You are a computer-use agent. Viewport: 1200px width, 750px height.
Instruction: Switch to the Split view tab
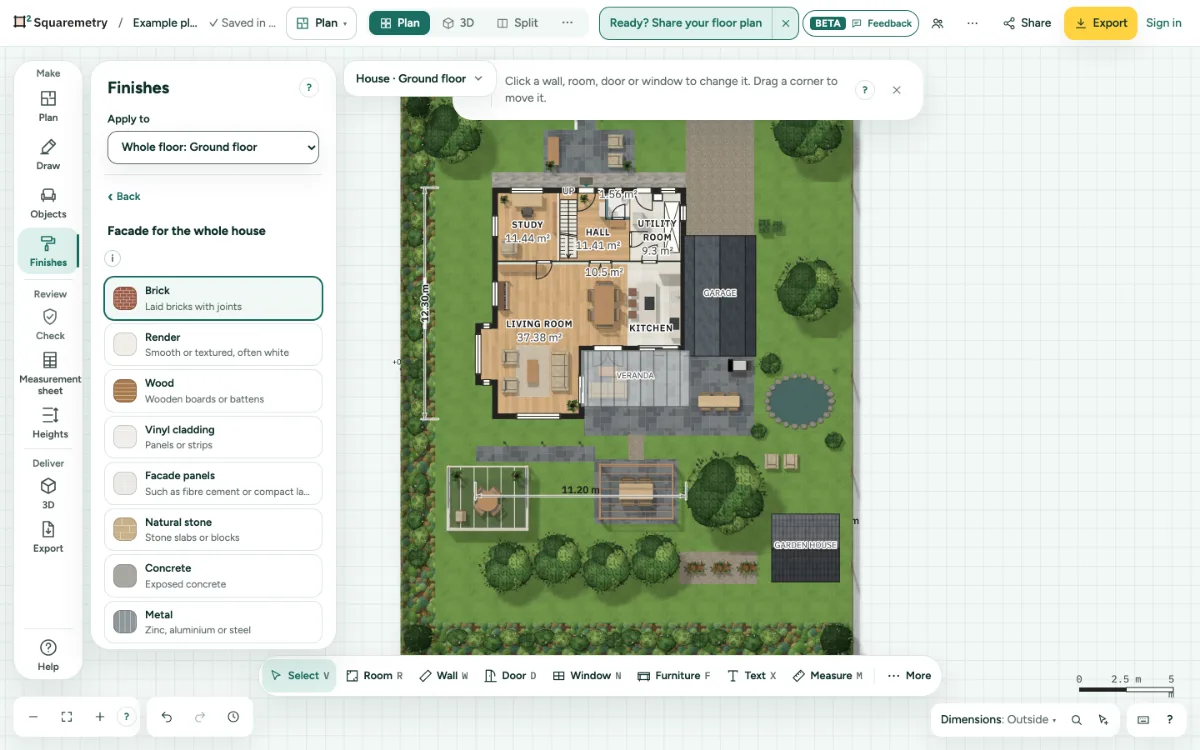517,23
